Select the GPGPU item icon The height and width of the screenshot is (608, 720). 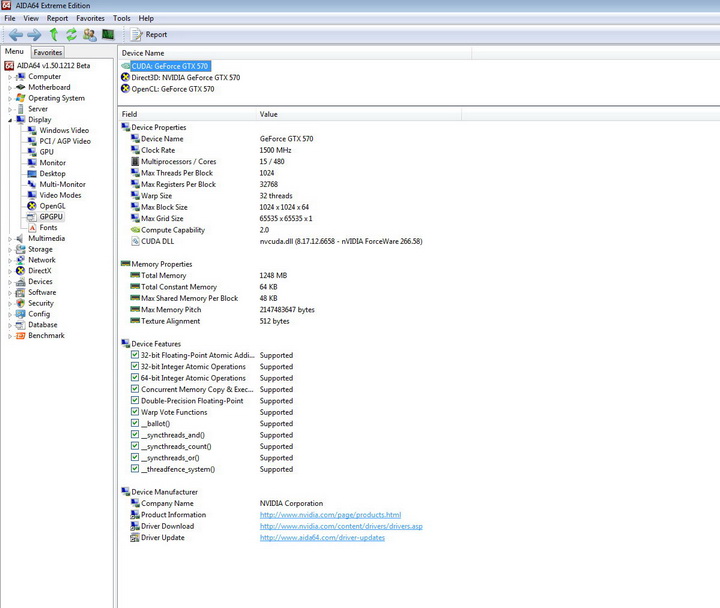click(x=32, y=217)
